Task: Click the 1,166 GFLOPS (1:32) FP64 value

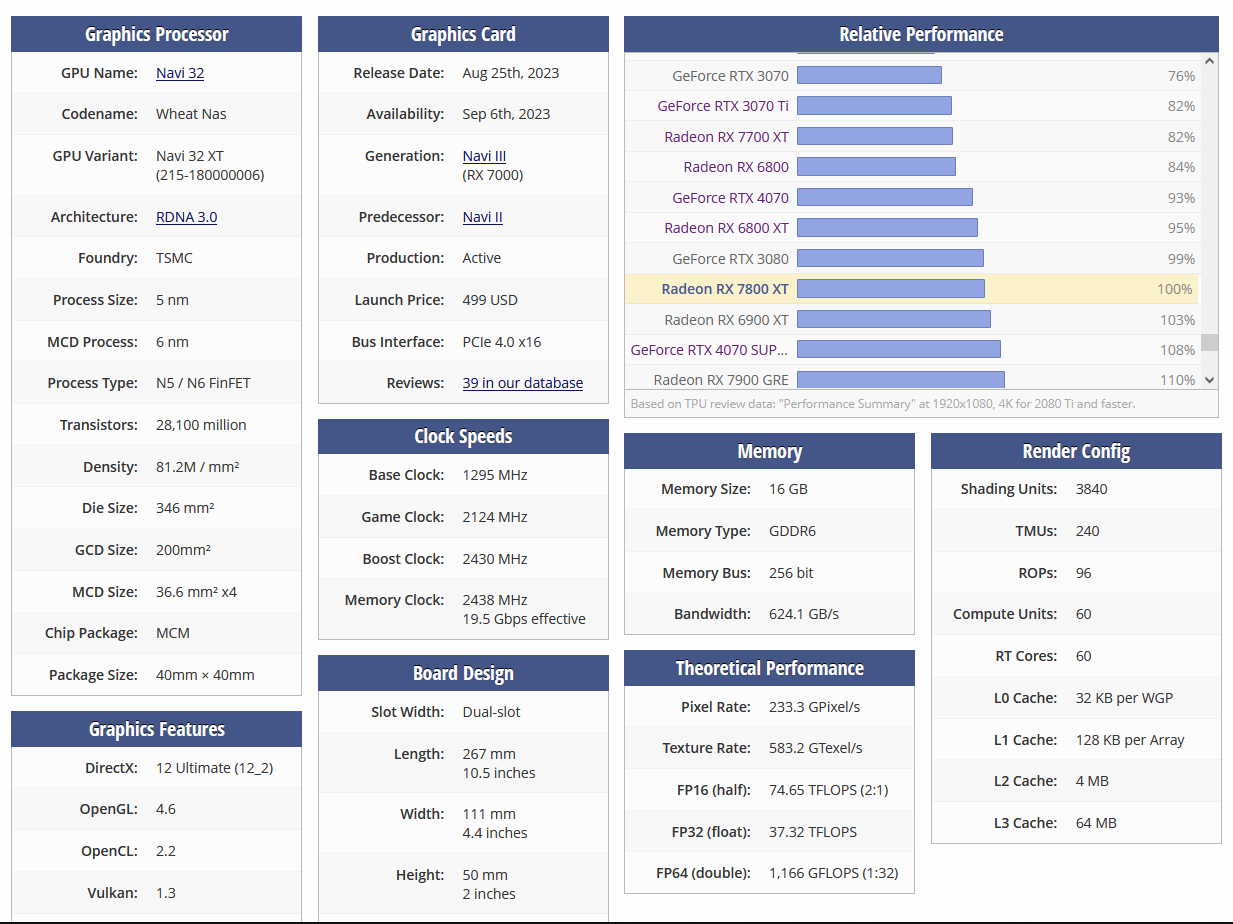Action: 834,873
